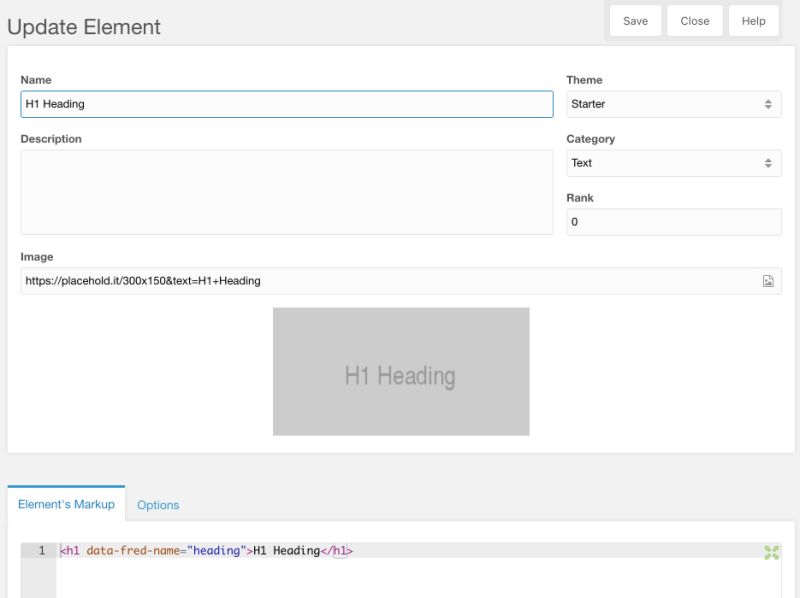
Task: Click into the Description text area
Action: point(287,192)
